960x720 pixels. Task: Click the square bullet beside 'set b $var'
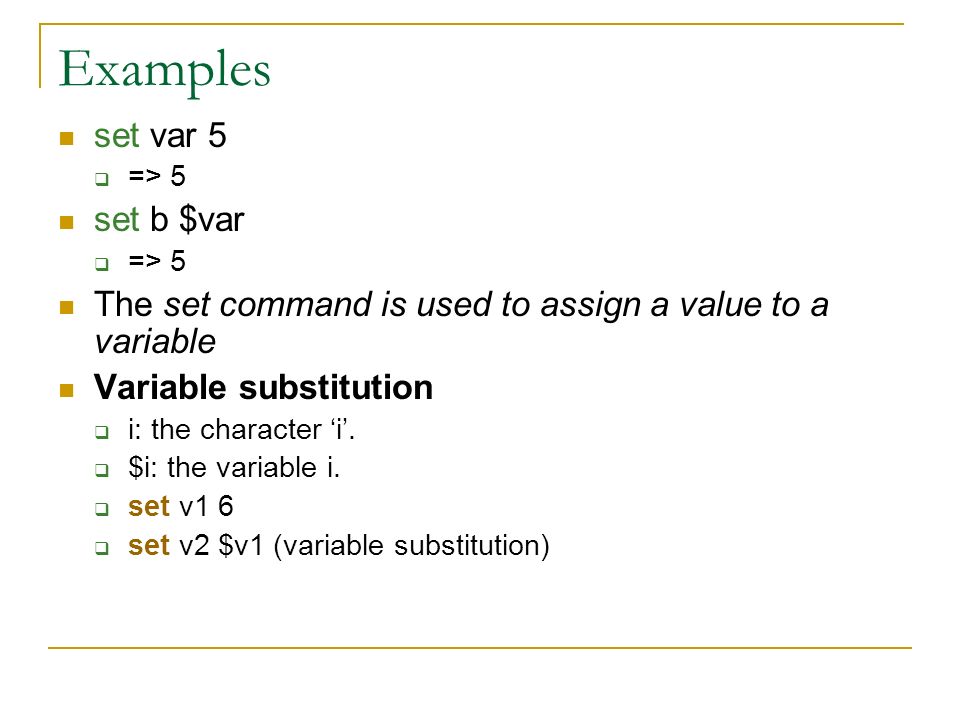(x=67, y=222)
